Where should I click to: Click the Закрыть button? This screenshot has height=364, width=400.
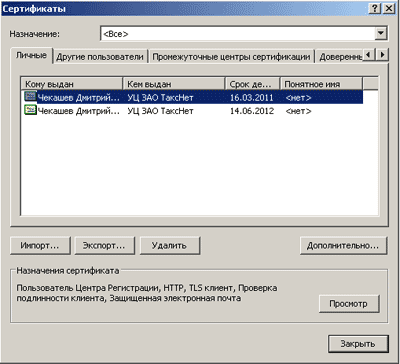point(358,343)
